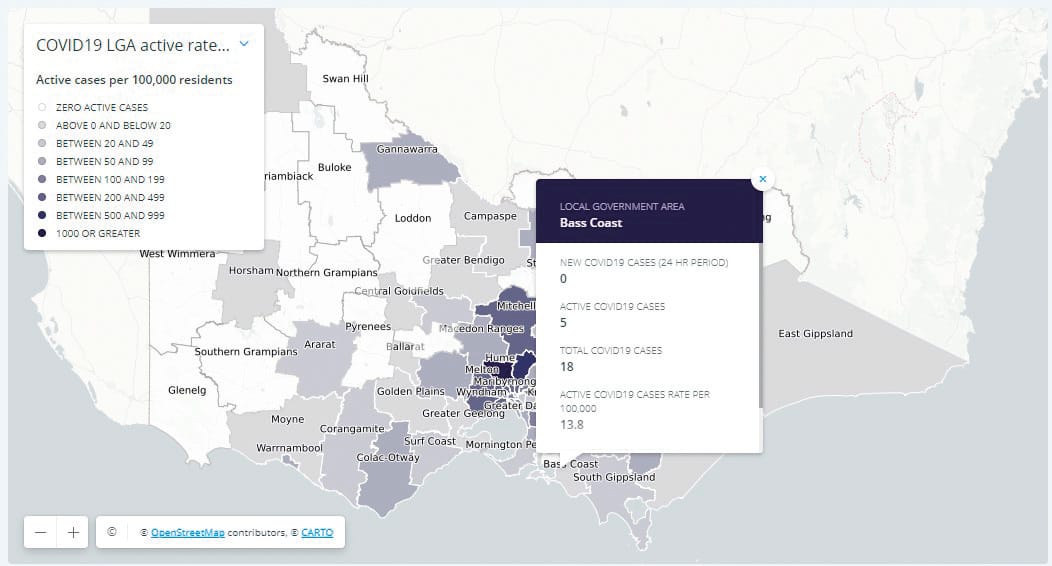Click the popup's vertical scrollbar

761,325
